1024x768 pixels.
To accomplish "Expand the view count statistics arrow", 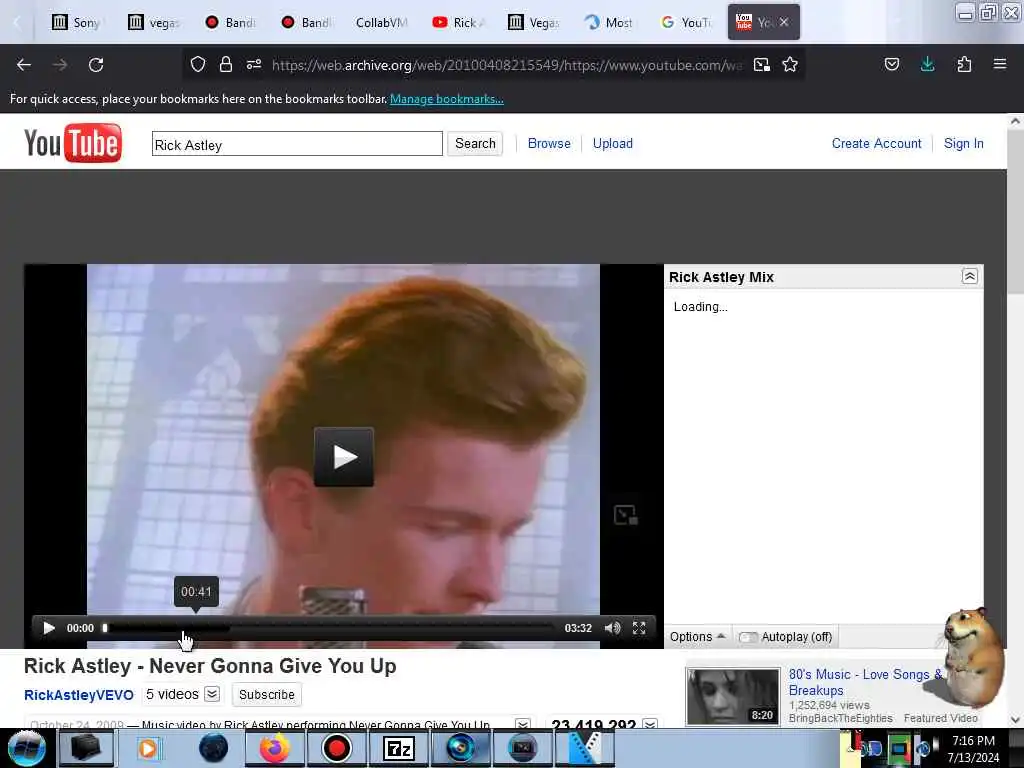I will coord(650,724).
